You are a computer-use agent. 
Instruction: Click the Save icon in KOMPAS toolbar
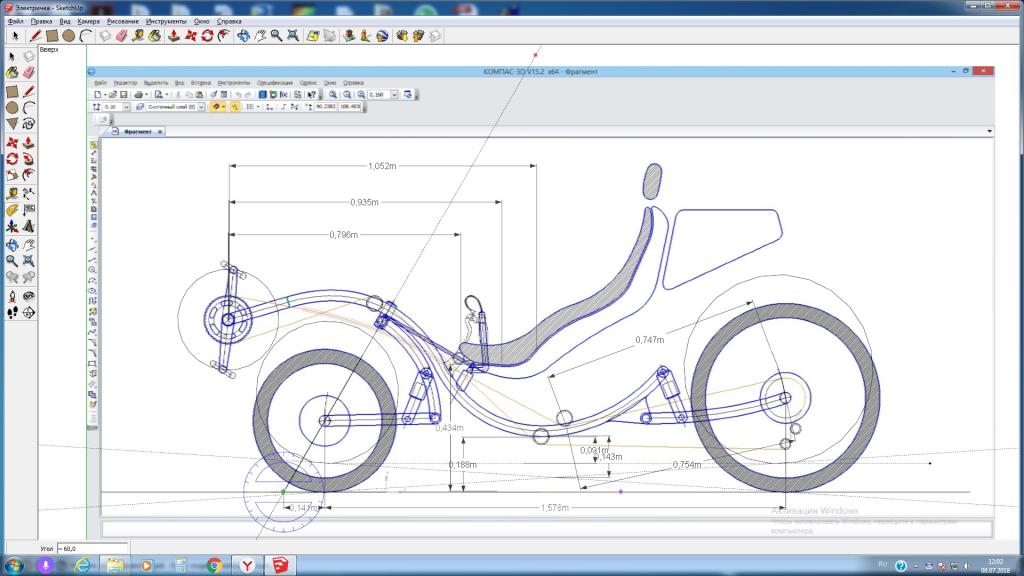(x=123, y=95)
